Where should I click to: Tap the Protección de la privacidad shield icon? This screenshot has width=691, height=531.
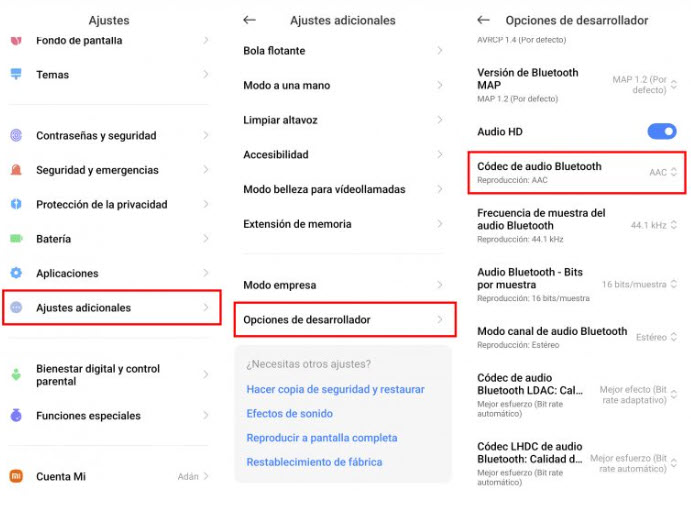pos(16,204)
